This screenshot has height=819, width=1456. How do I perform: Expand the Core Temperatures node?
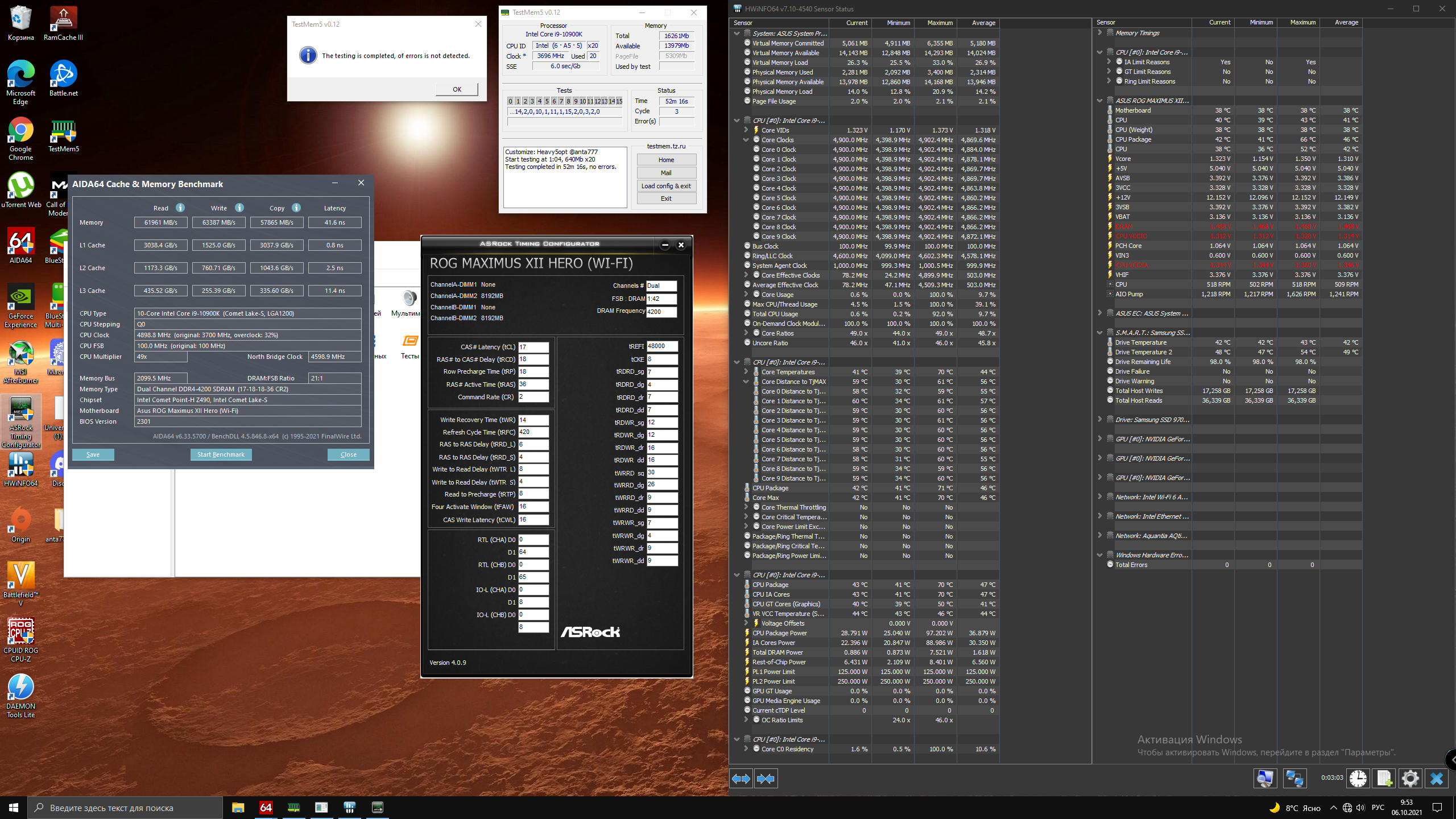click(746, 372)
